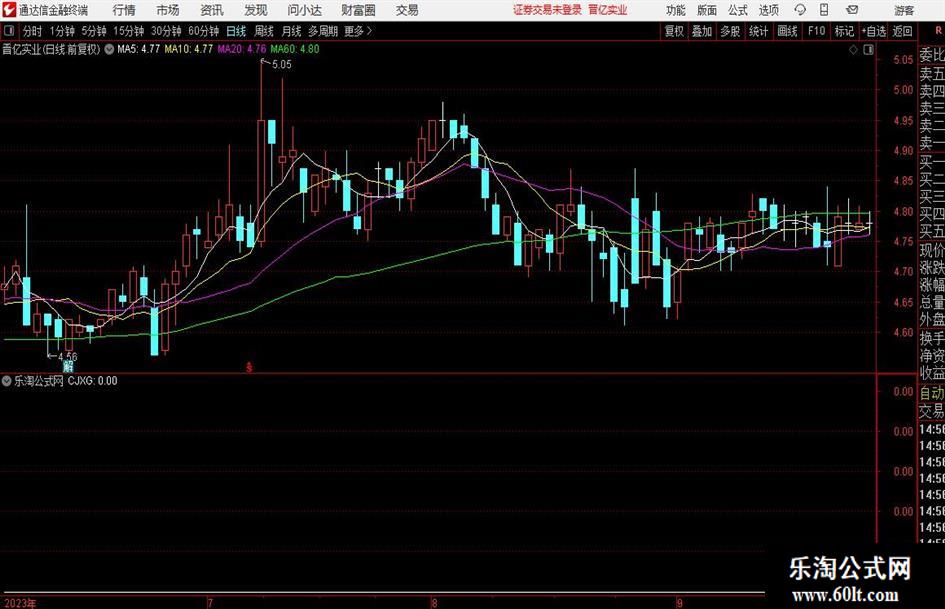Switch to 1分钟 period

pyautogui.click(x=62, y=31)
